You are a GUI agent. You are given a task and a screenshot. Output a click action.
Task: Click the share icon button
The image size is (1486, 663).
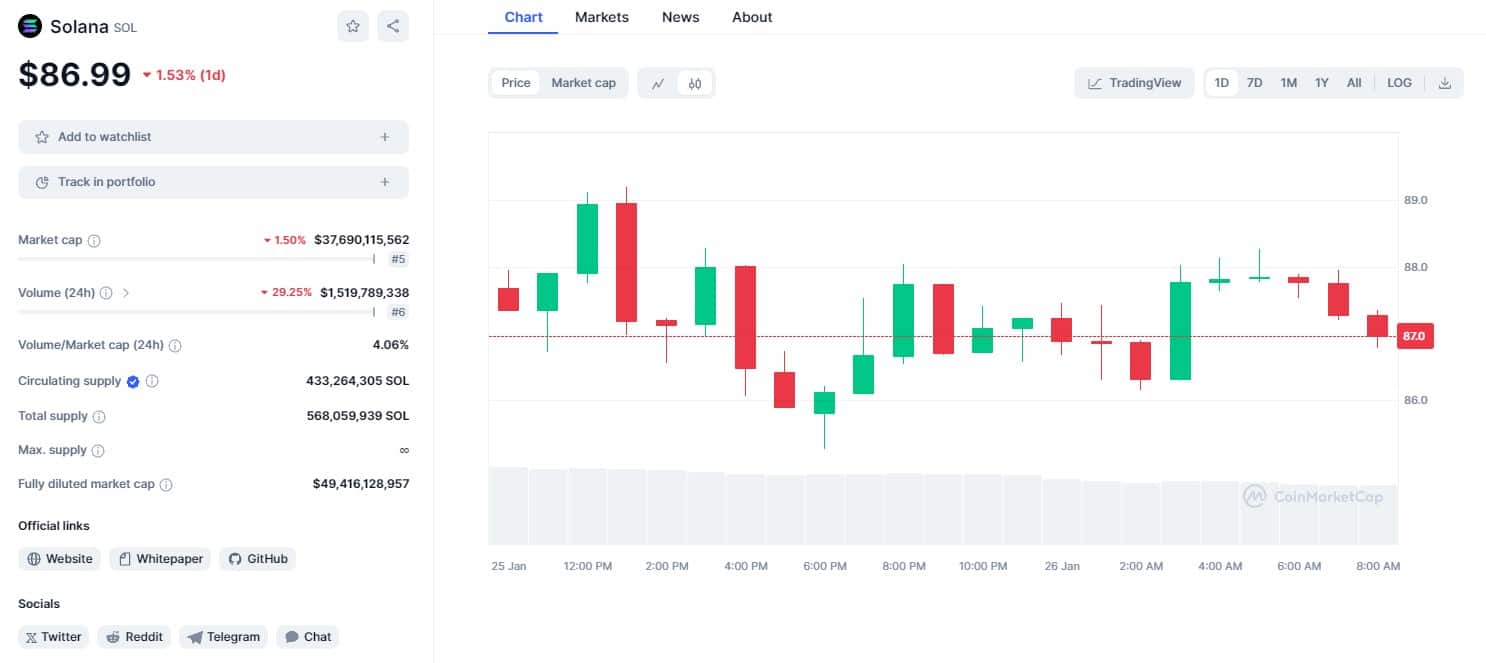tap(393, 27)
